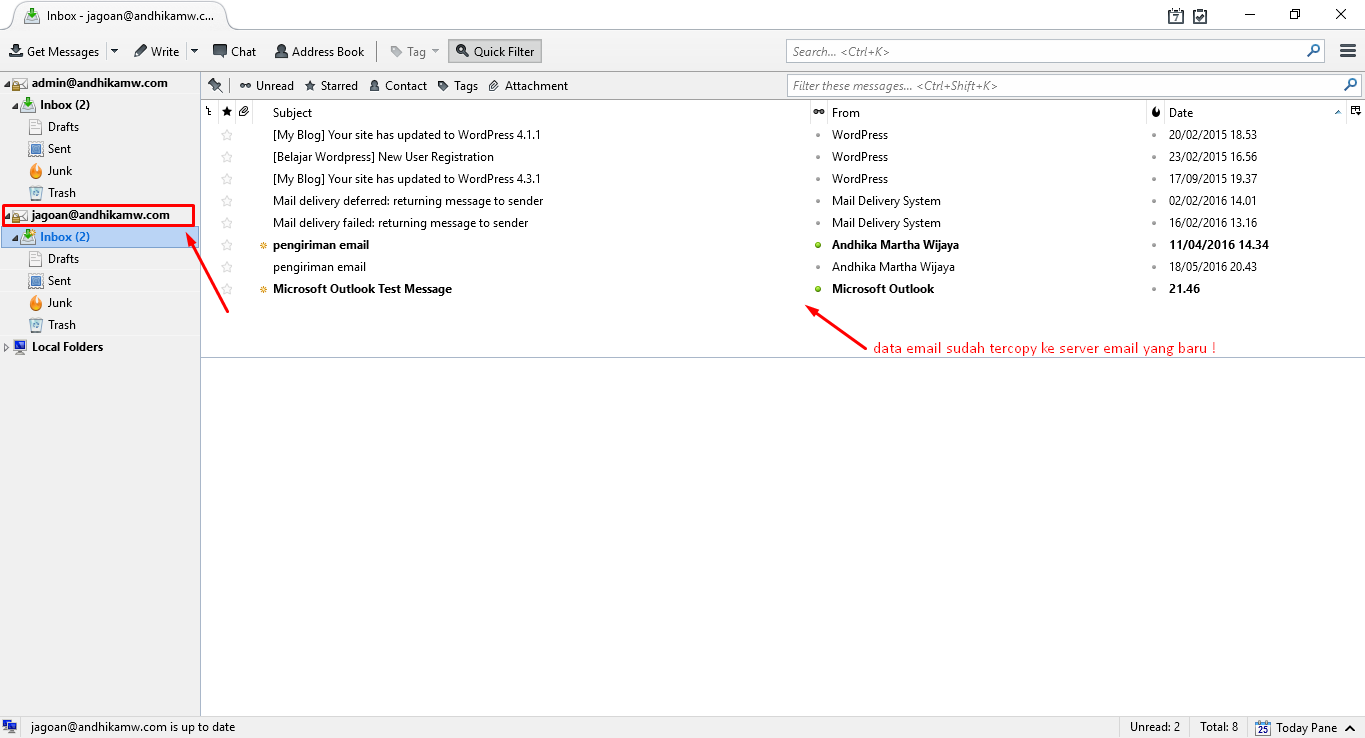Open the Write button dropdown arrow
The image size is (1365, 738).
pyautogui.click(x=194, y=51)
